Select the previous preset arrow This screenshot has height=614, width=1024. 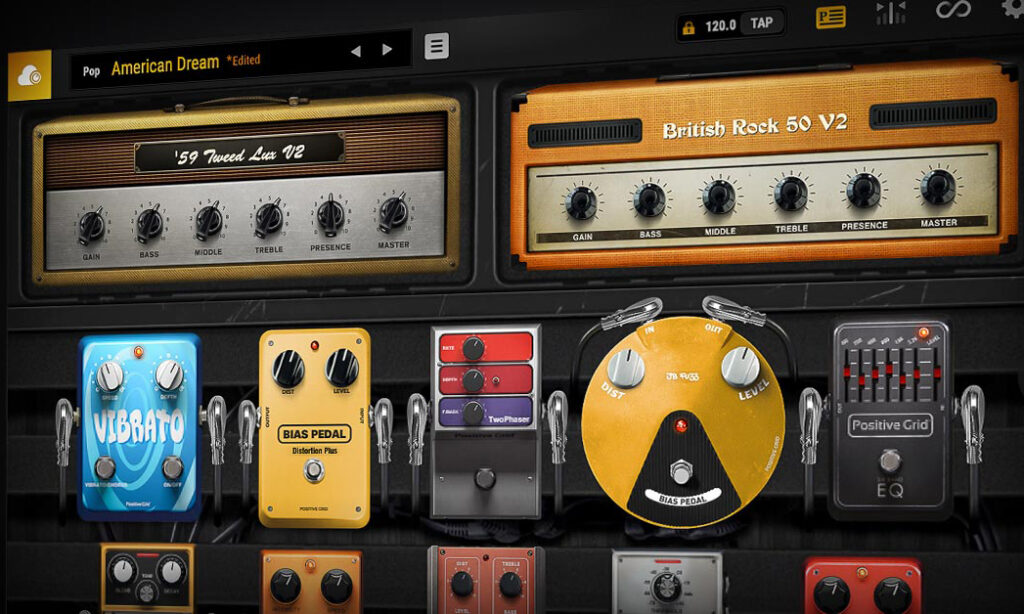tap(356, 51)
